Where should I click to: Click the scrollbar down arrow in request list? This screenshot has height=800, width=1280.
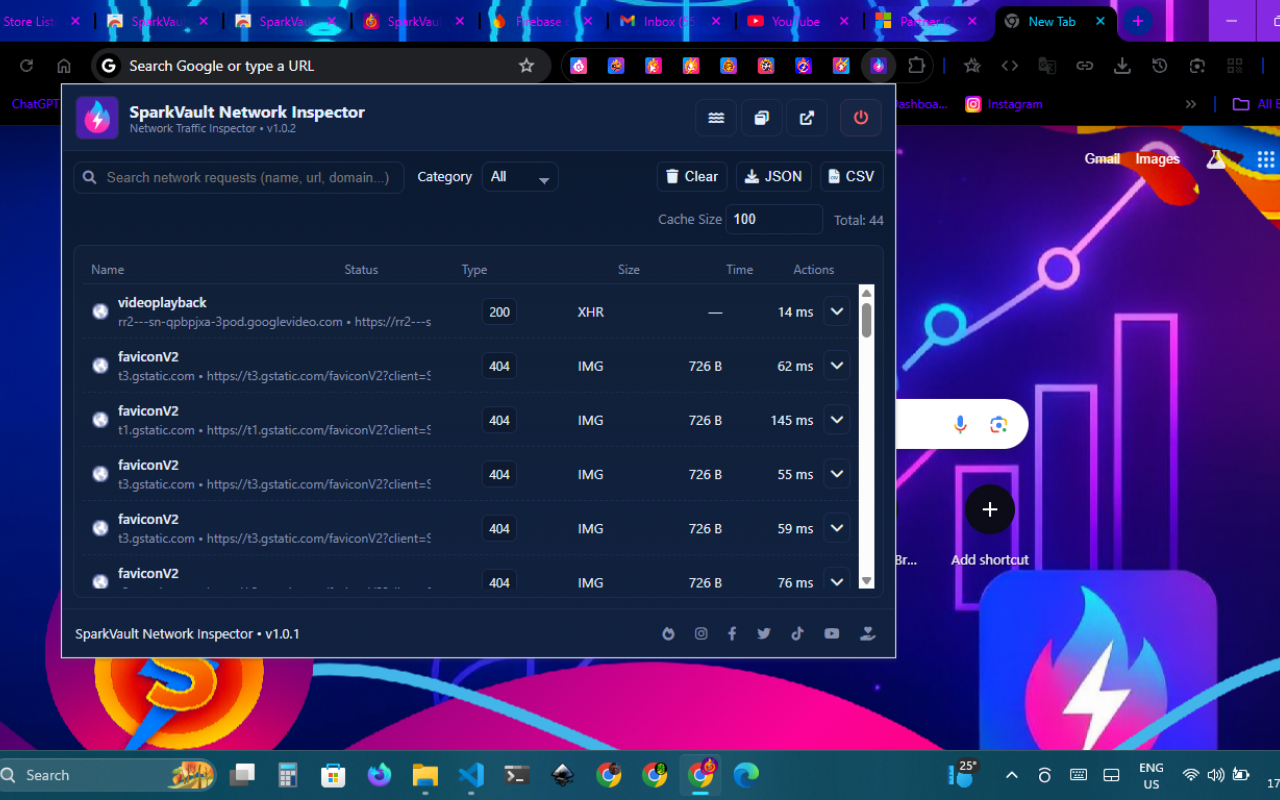(x=866, y=581)
